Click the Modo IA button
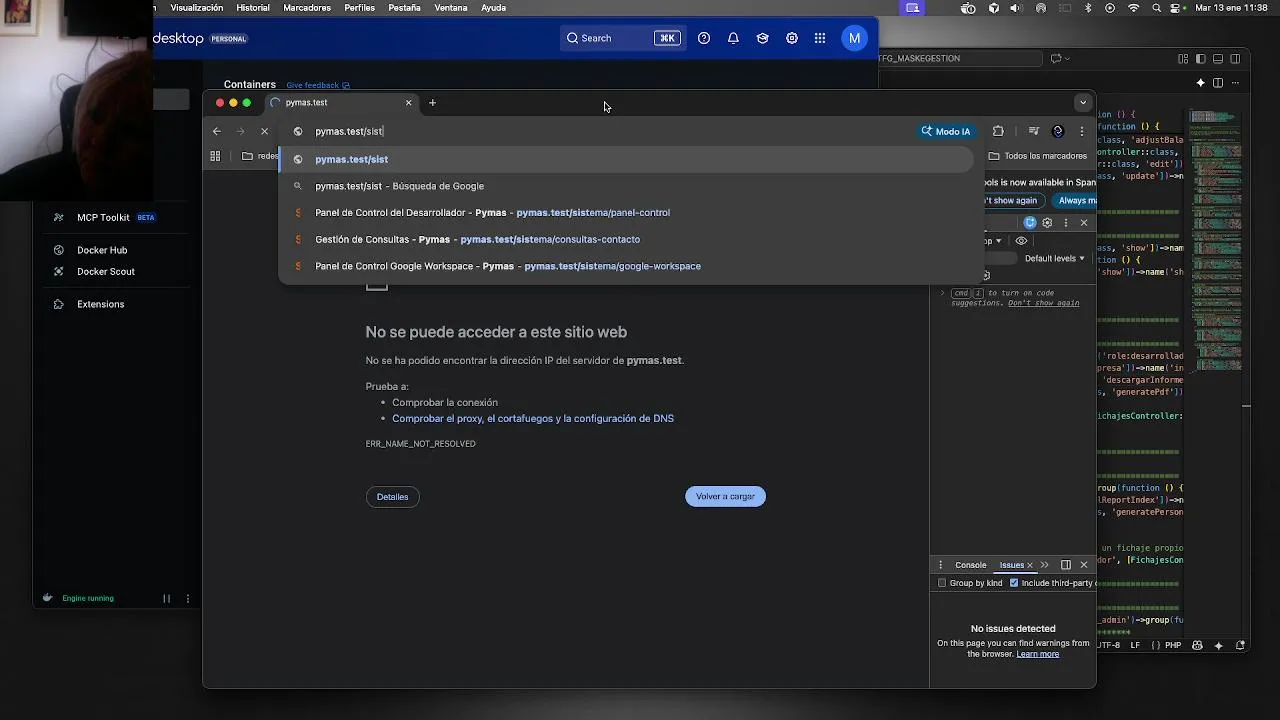Screen dimensions: 1280x720 [x=946, y=131]
